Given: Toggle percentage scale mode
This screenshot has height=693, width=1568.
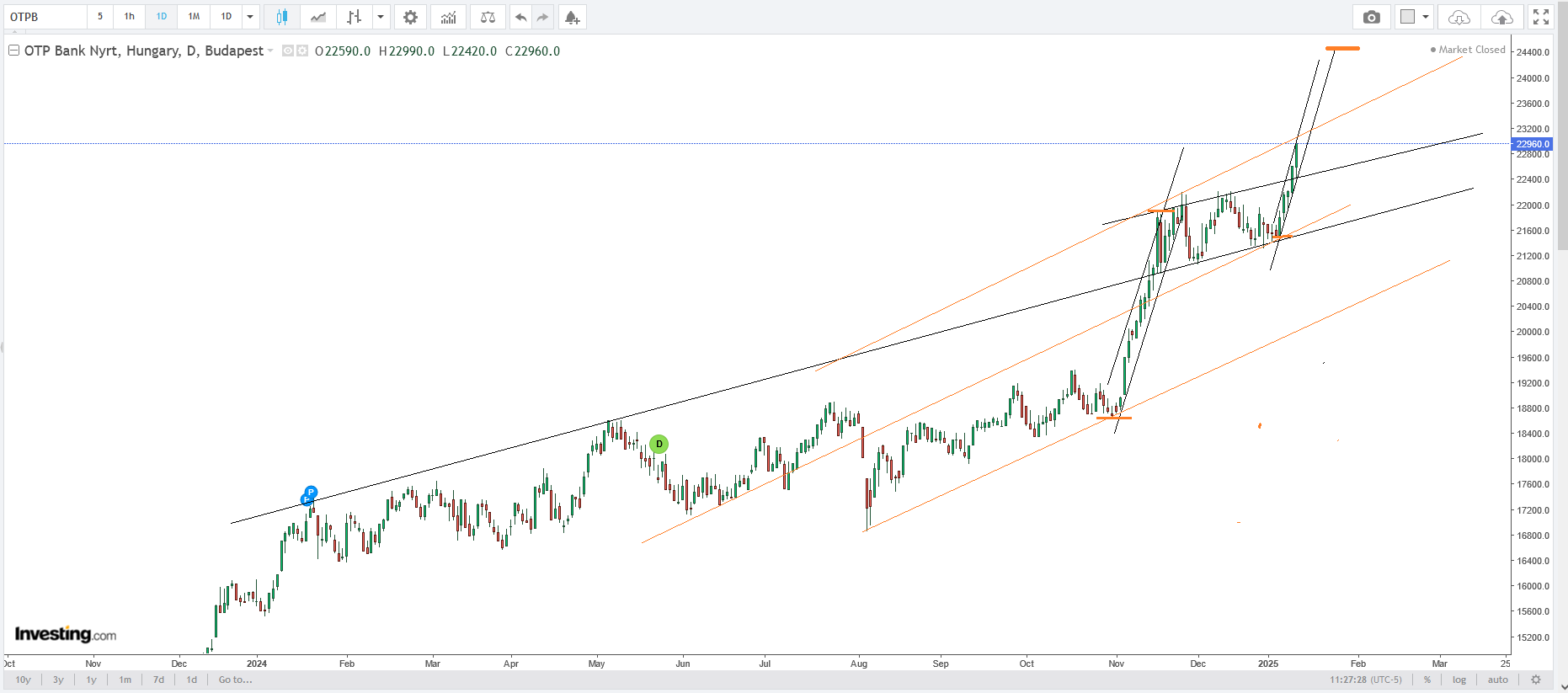Looking at the screenshot, I should pyautogui.click(x=1427, y=680).
